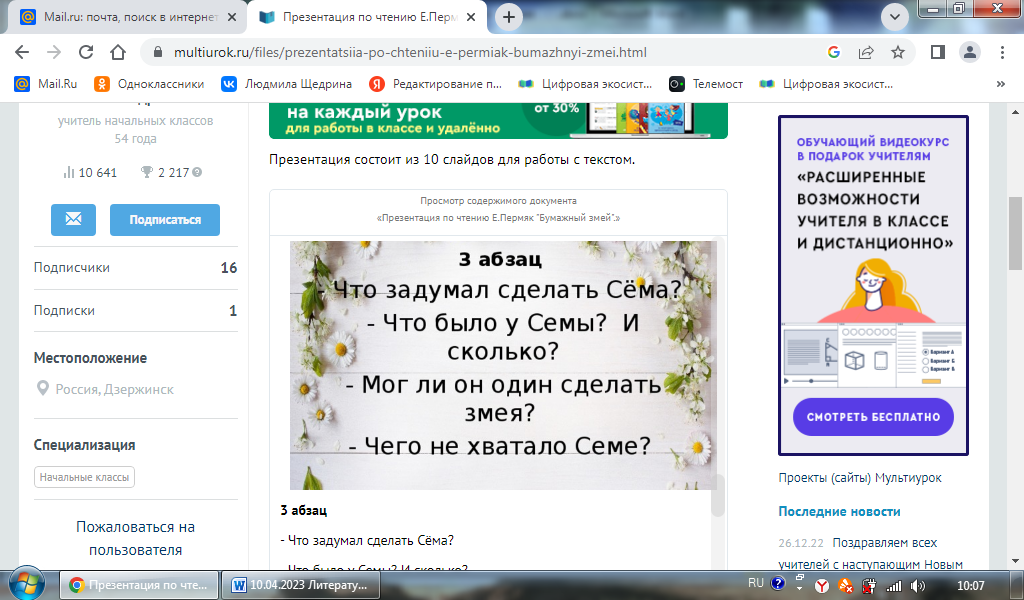Screen dimensions: 1024x600
Task: Share this page using the share icon
Action: (866, 52)
